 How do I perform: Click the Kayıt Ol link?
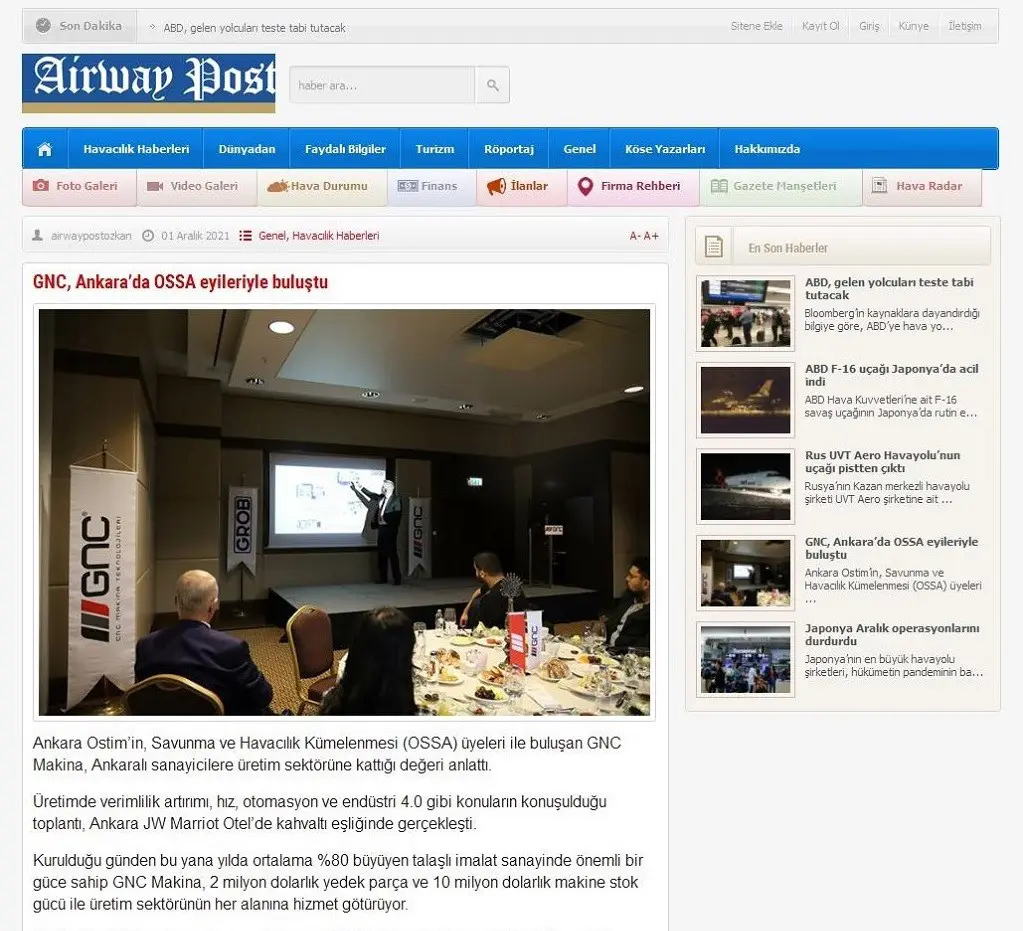820,26
